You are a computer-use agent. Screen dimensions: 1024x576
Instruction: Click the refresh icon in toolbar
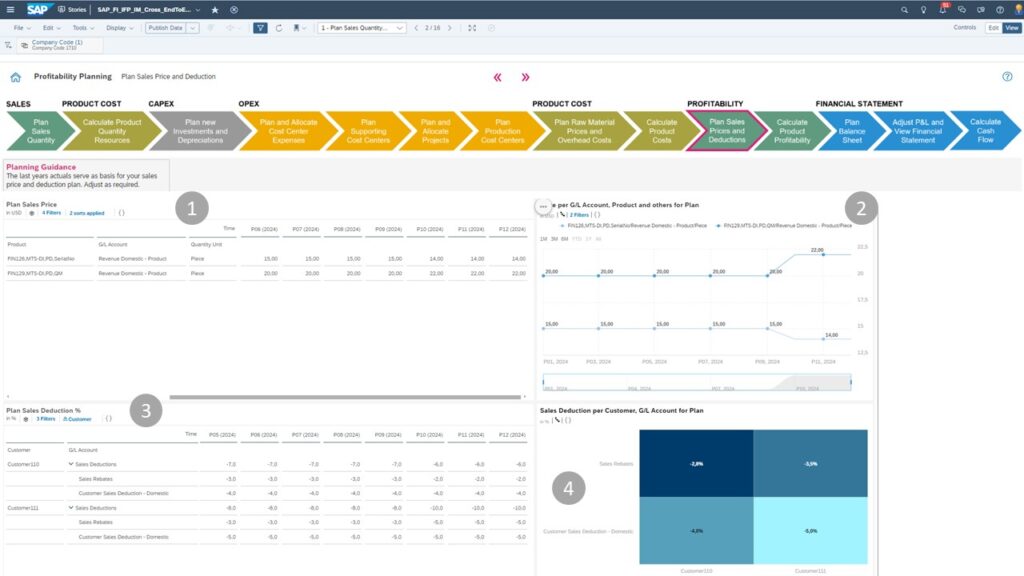coord(279,28)
